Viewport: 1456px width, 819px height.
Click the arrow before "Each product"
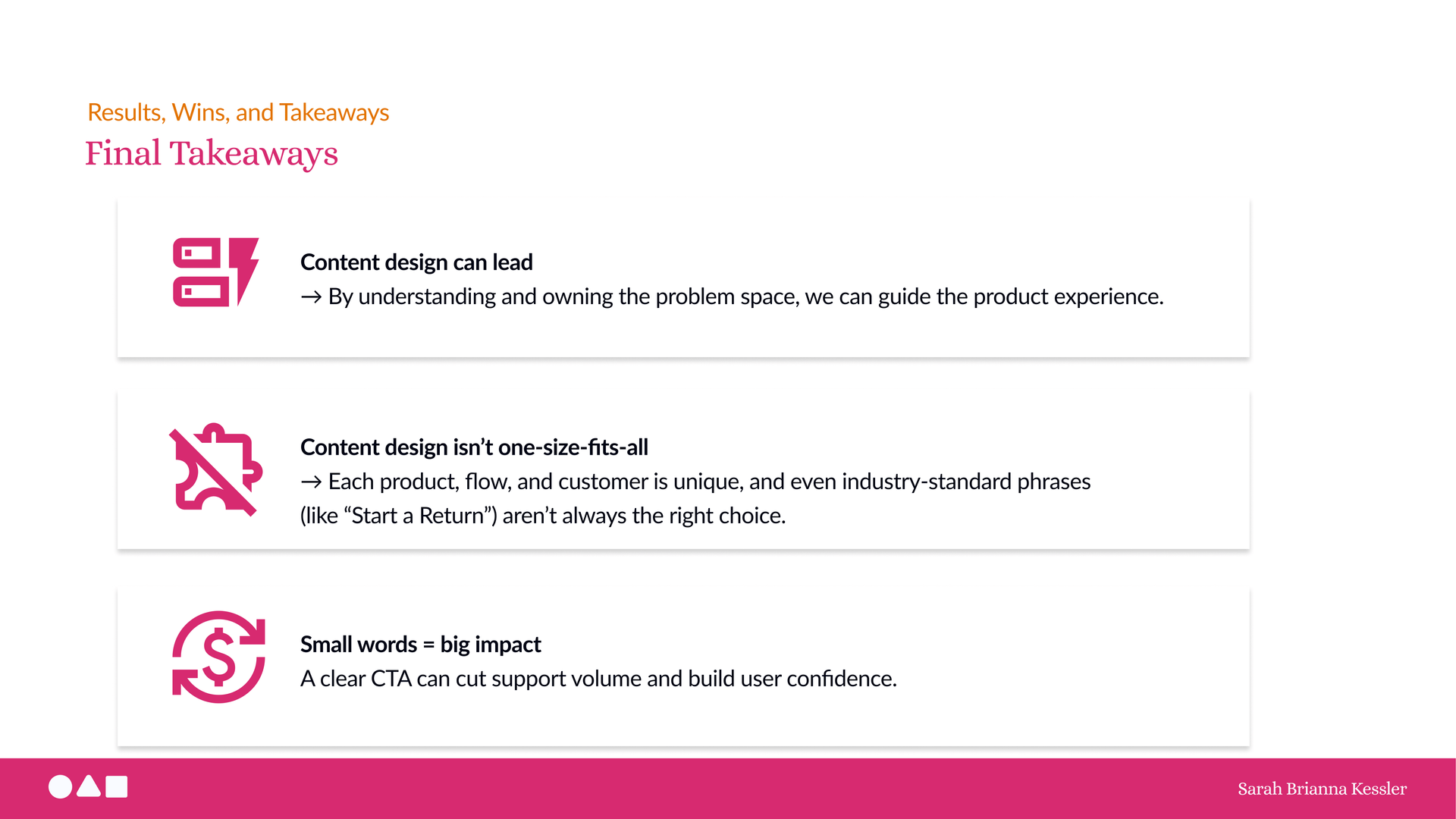[311, 482]
